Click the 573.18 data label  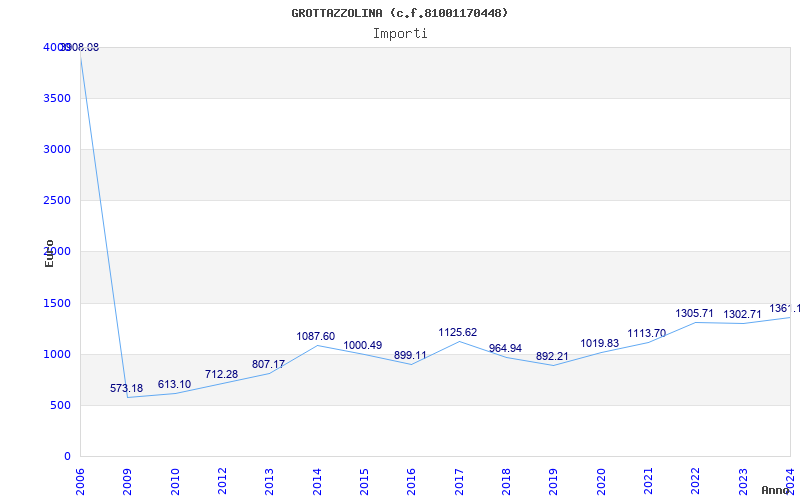click(x=127, y=388)
